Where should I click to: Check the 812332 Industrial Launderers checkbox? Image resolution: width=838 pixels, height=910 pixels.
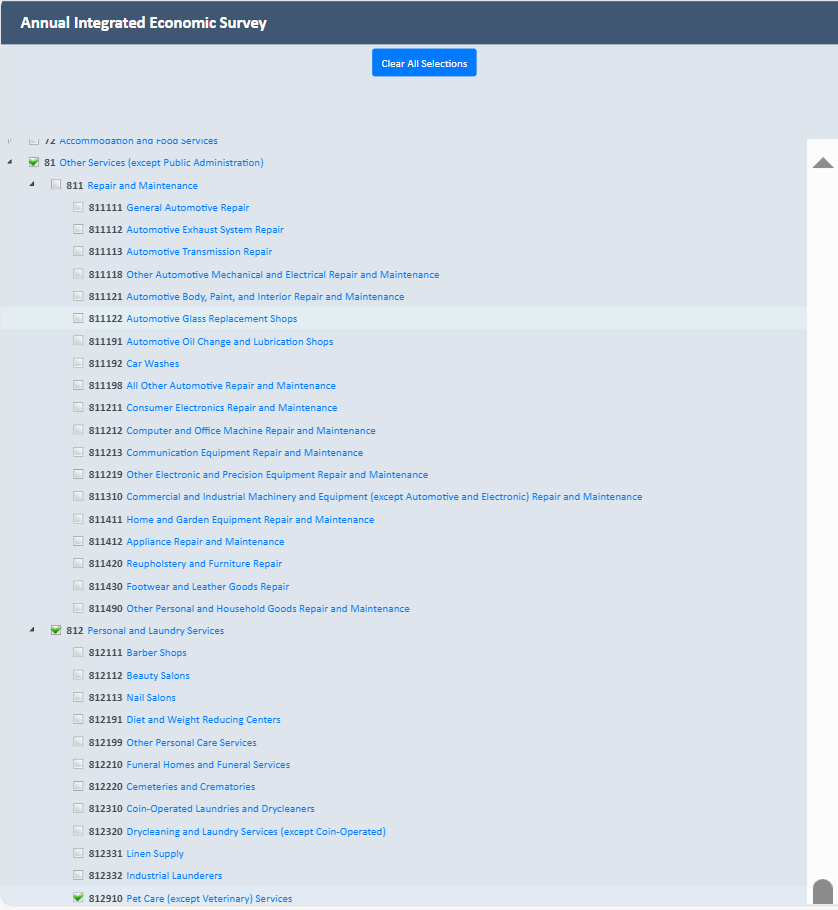tap(78, 875)
